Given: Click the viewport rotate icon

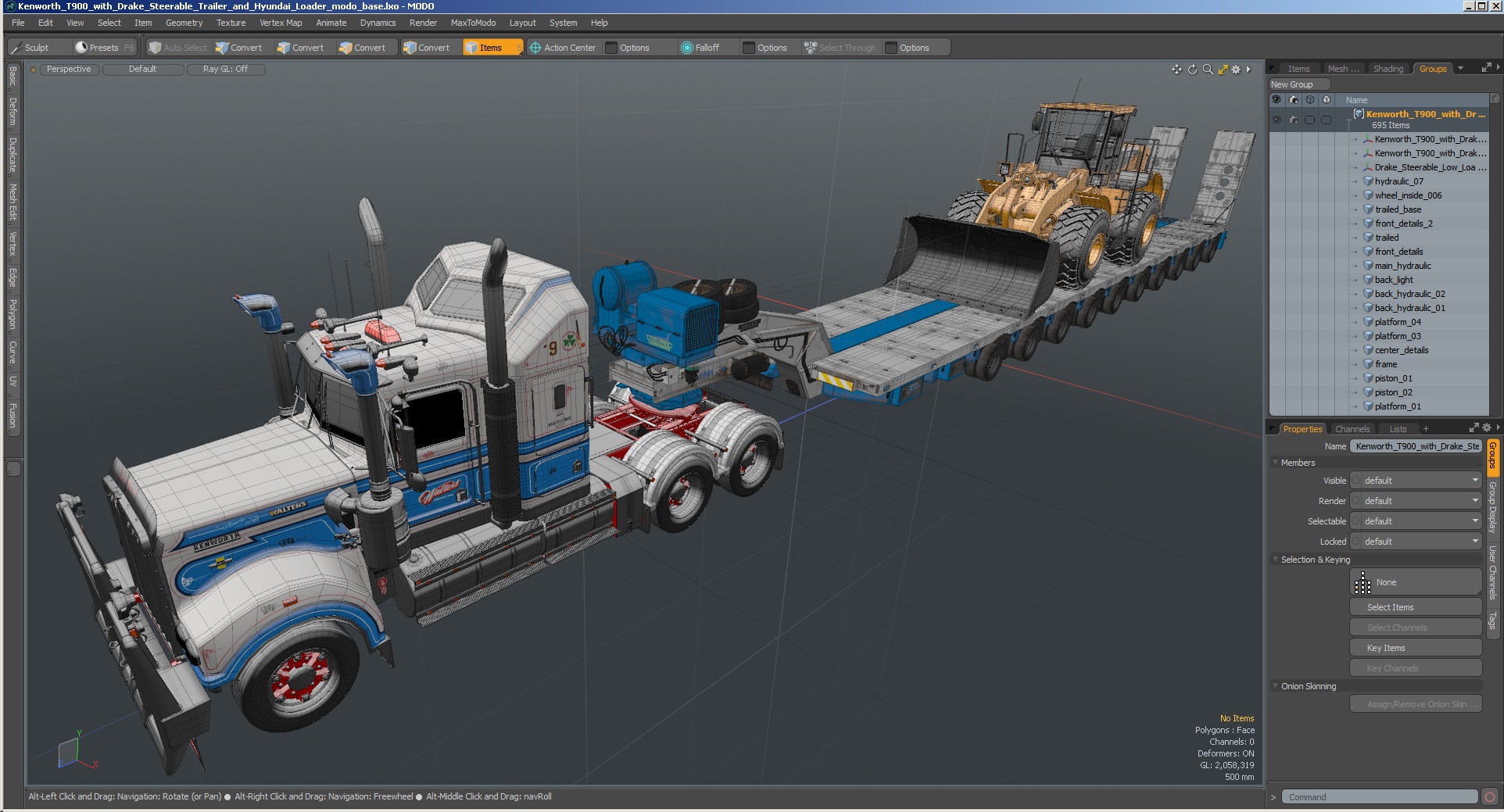Looking at the screenshot, I should point(1192,70).
